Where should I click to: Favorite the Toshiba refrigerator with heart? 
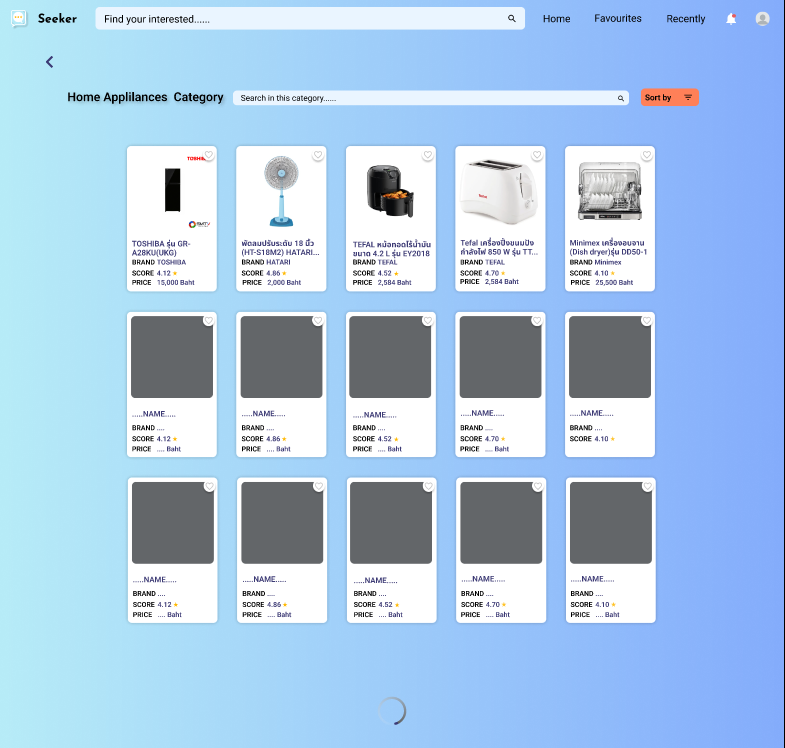point(208,155)
